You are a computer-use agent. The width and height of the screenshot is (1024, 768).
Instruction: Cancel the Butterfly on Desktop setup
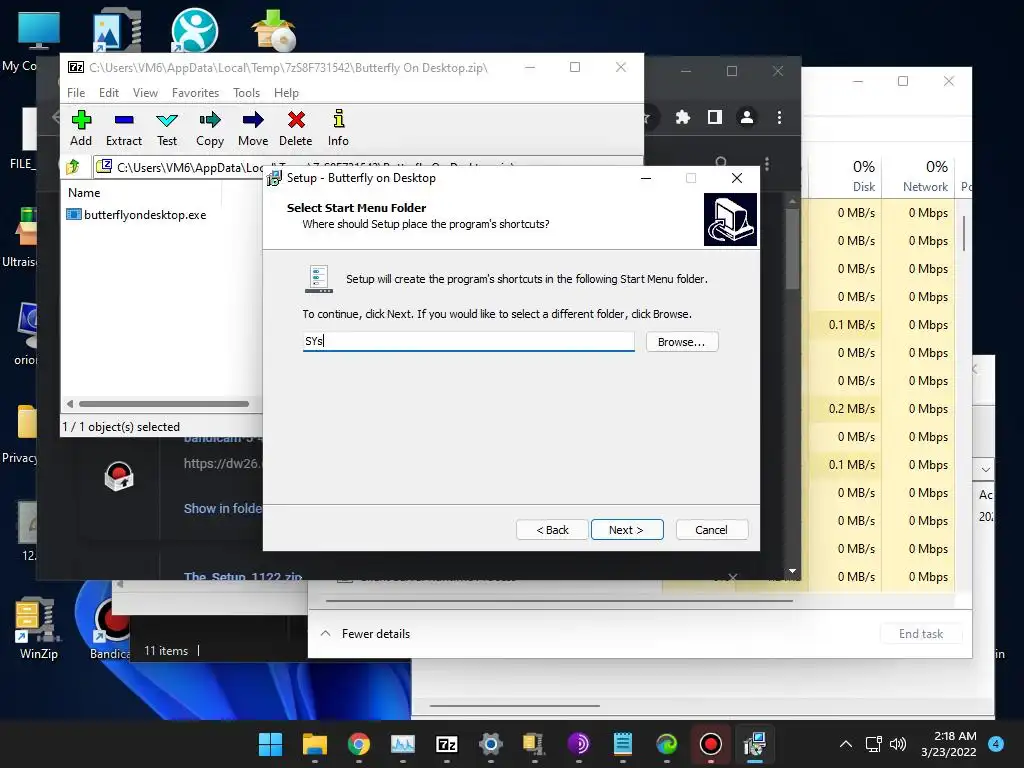pyautogui.click(x=712, y=530)
